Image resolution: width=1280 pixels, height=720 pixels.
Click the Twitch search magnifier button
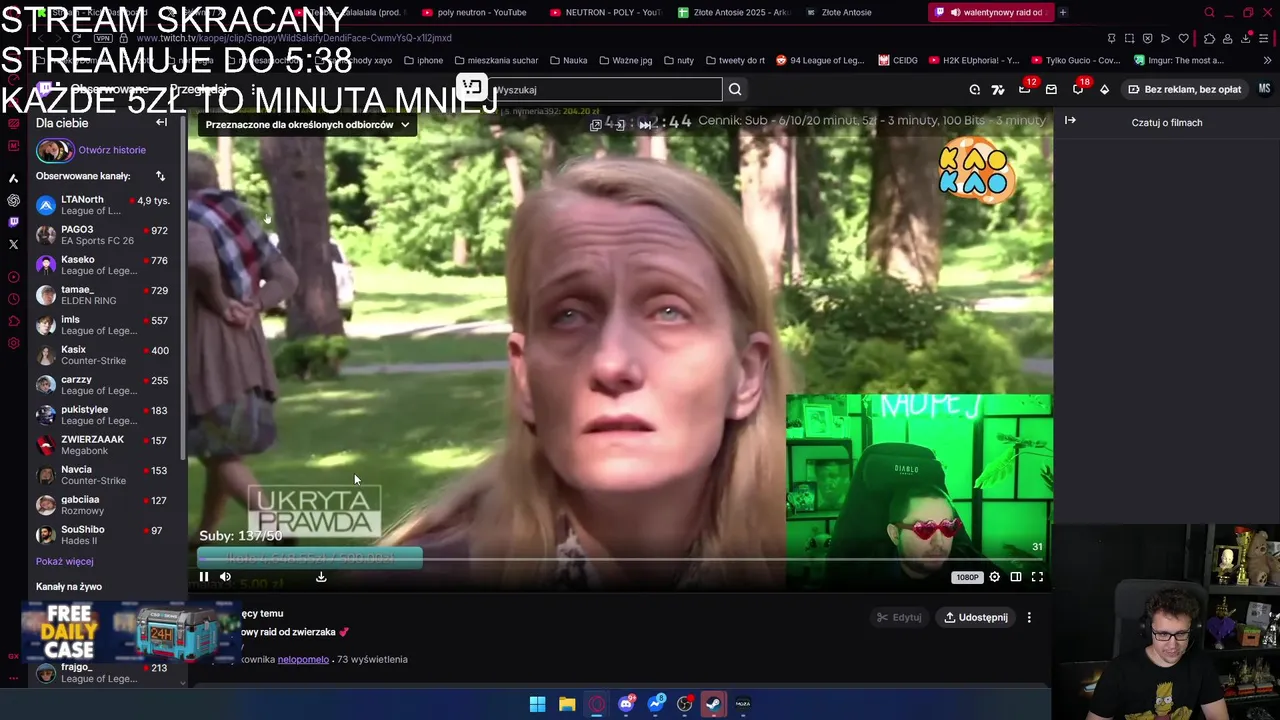[735, 90]
